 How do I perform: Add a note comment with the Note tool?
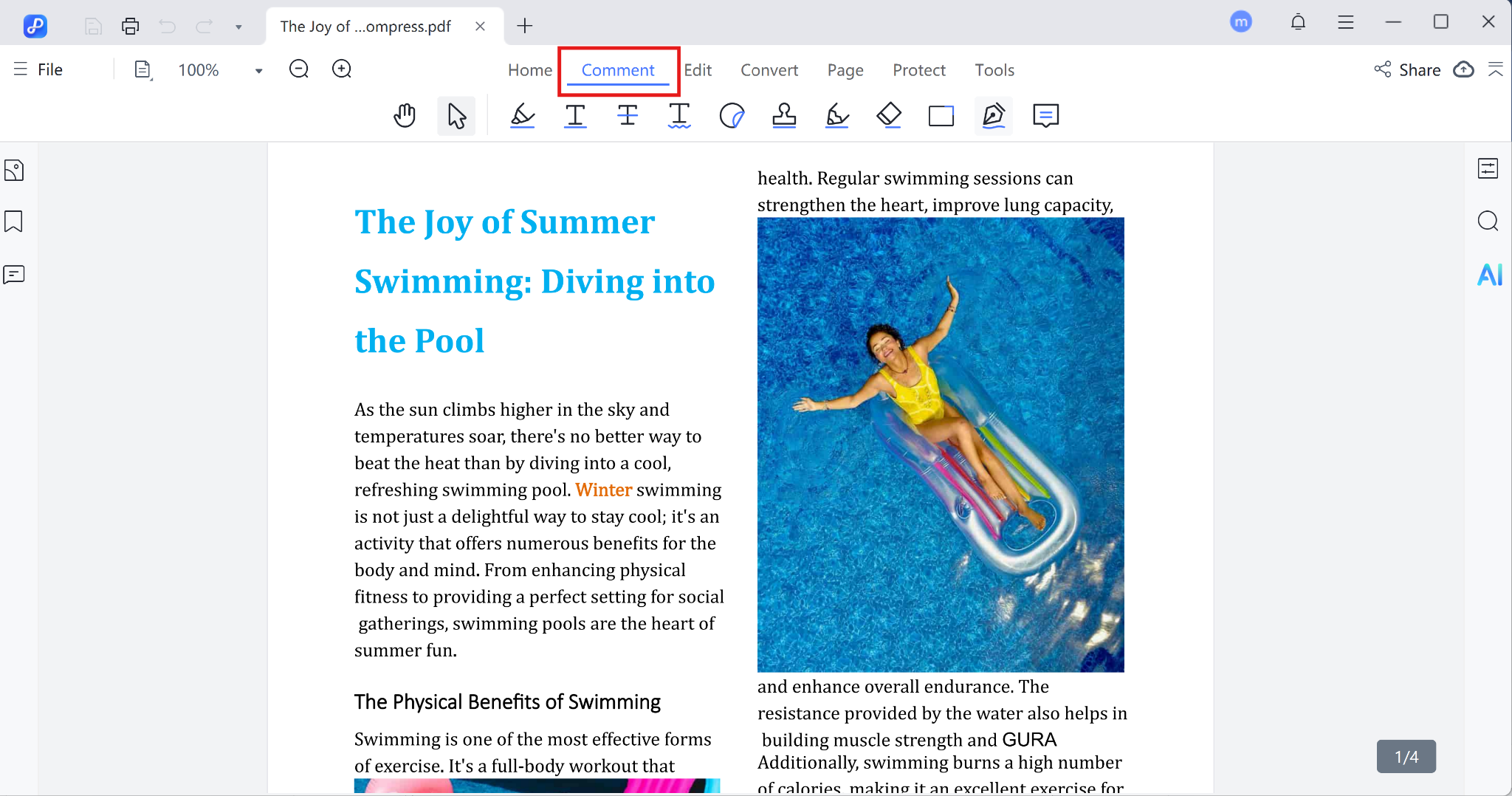click(1045, 116)
